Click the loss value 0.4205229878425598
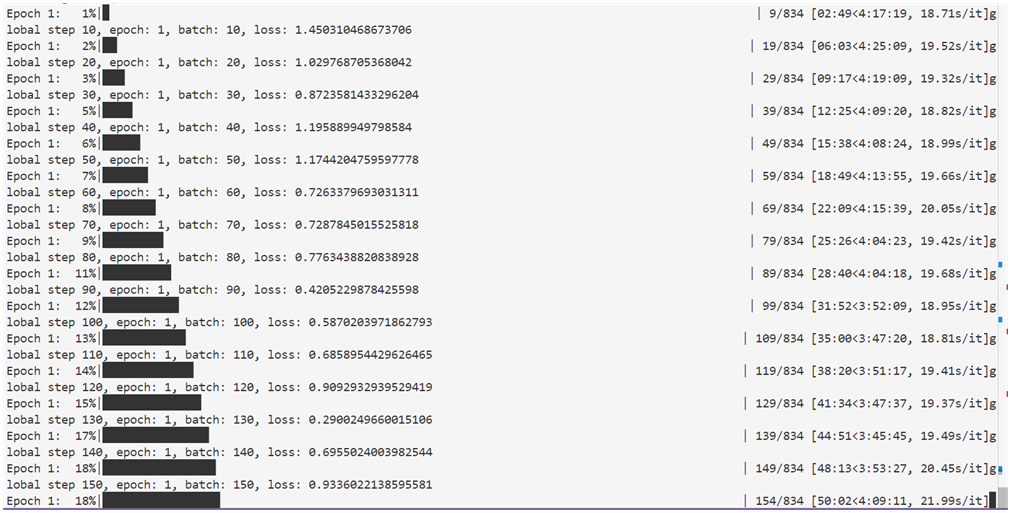Image resolution: width=1011 pixels, height=513 pixels. click(356, 290)
